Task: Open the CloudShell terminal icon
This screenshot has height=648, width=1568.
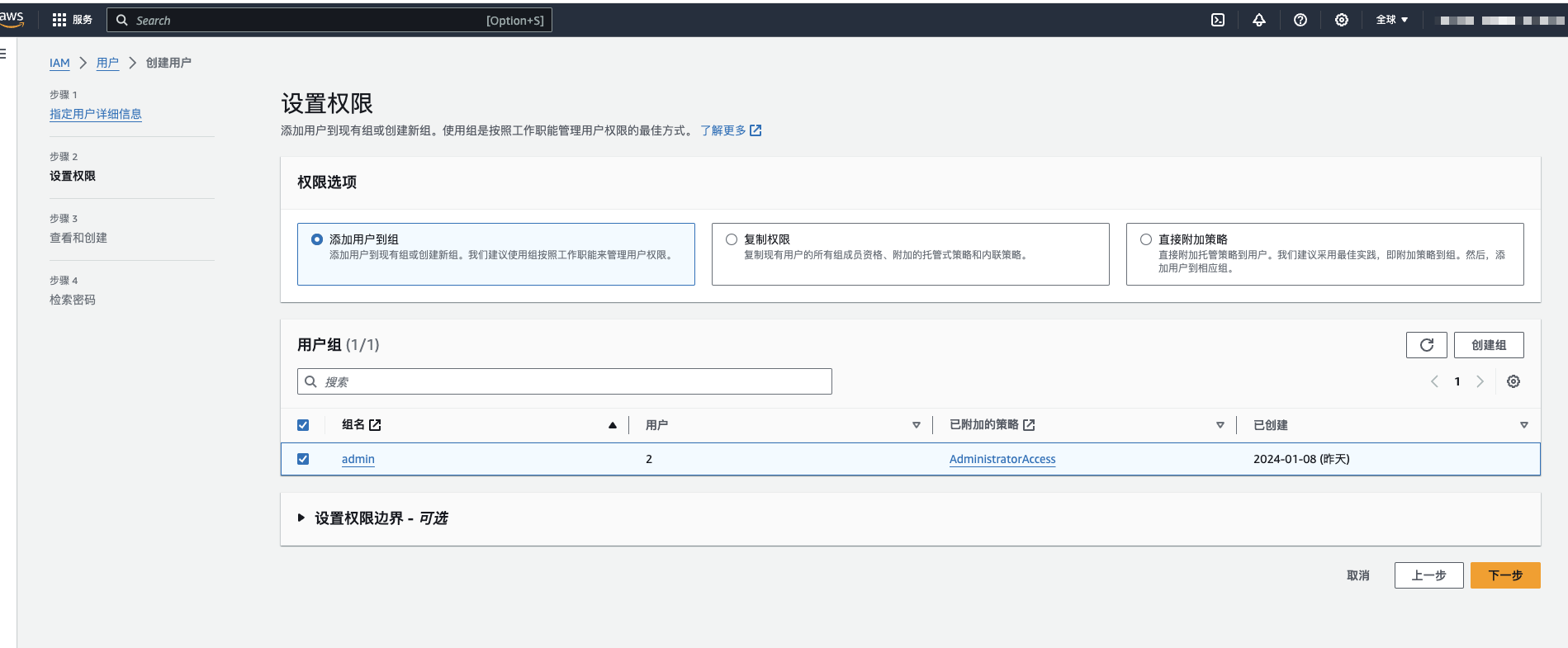Action: (1218, 20)
